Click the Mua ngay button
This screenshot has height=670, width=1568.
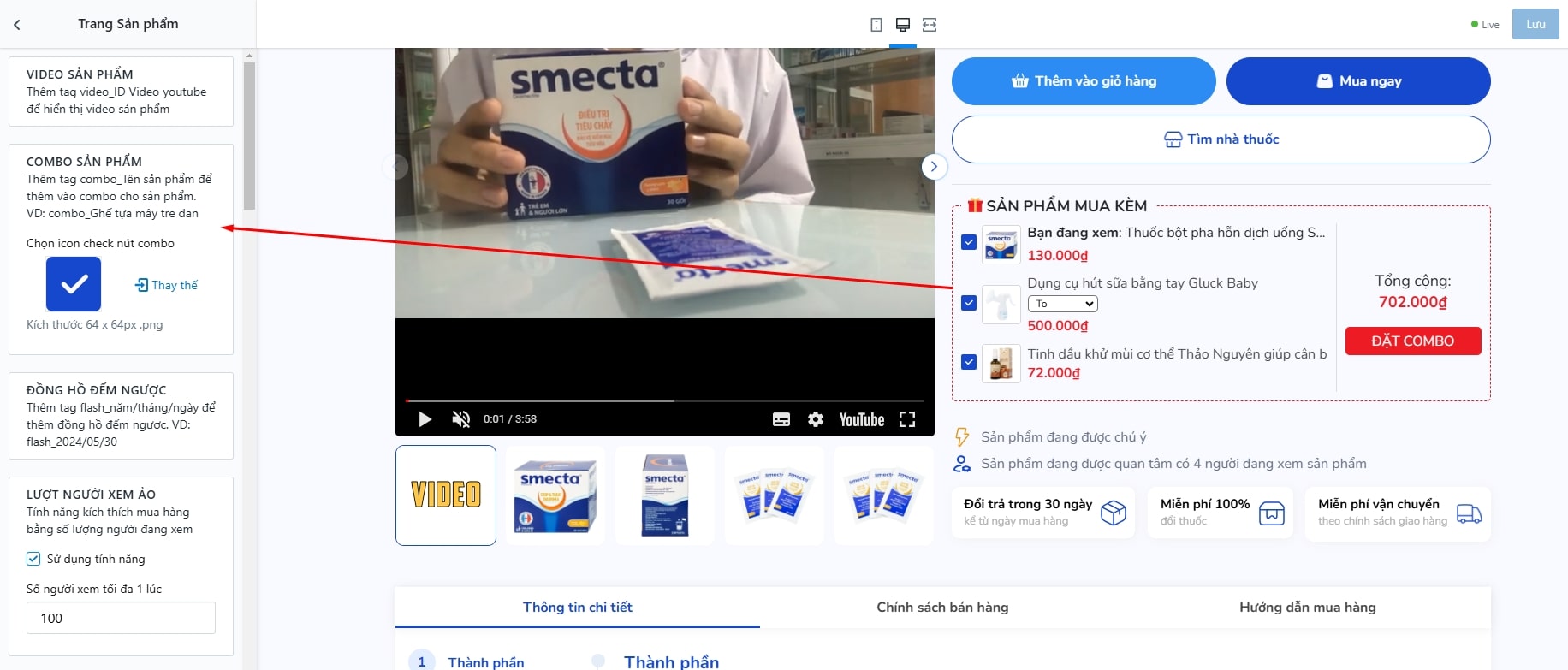1358,81
